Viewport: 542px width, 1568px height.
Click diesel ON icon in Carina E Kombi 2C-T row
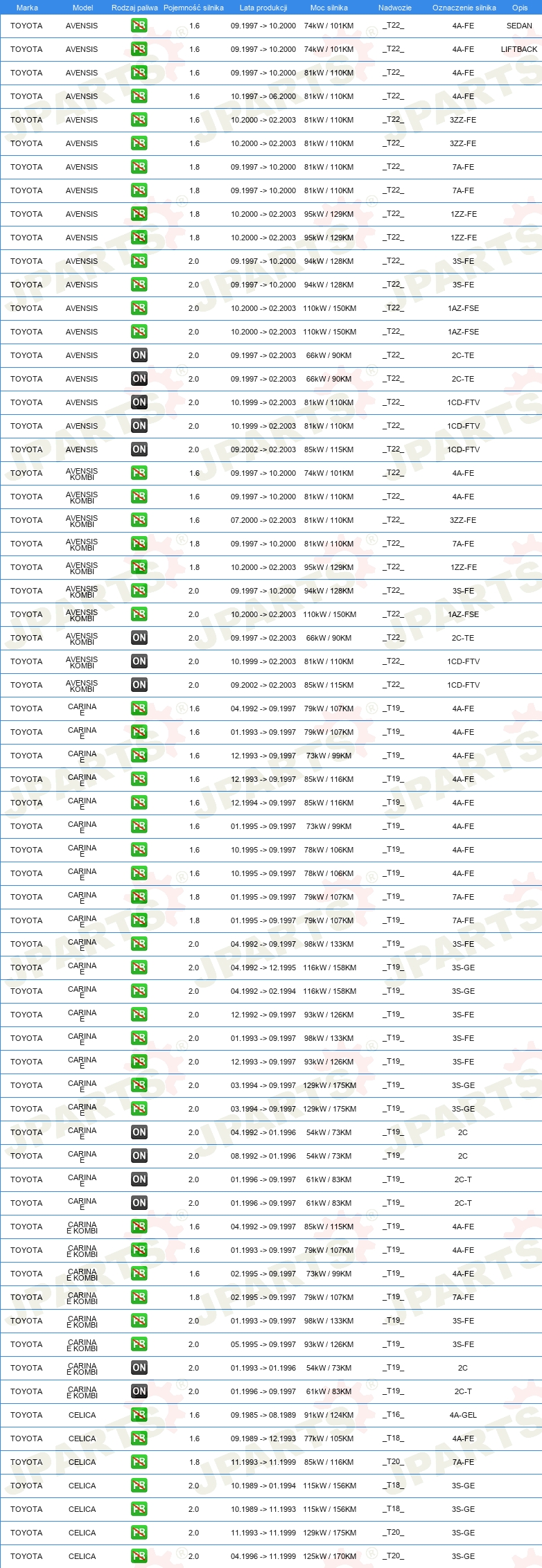[139, 1391]
